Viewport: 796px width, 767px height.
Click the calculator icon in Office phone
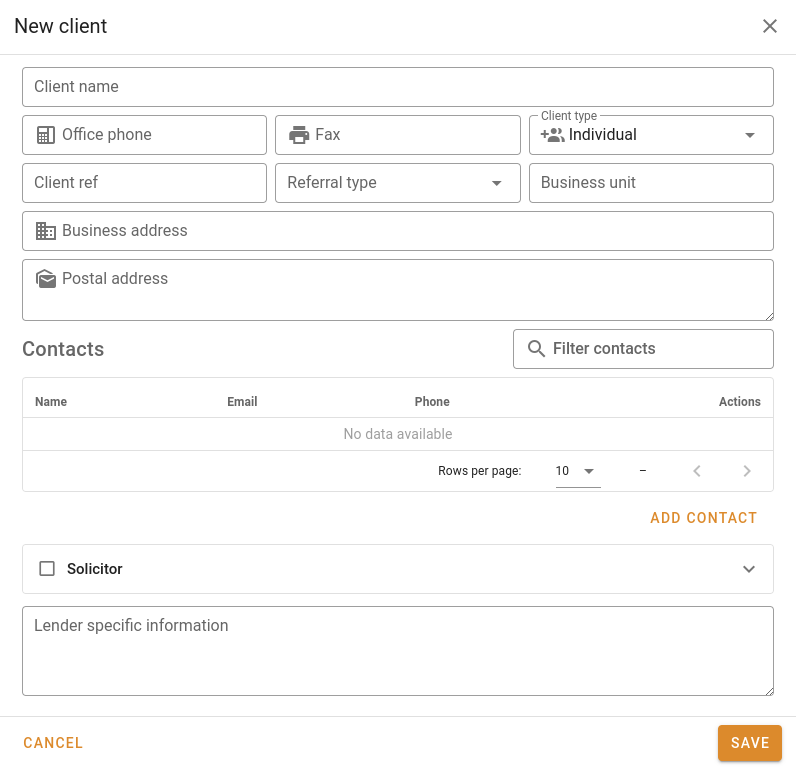tap(45, 135)
